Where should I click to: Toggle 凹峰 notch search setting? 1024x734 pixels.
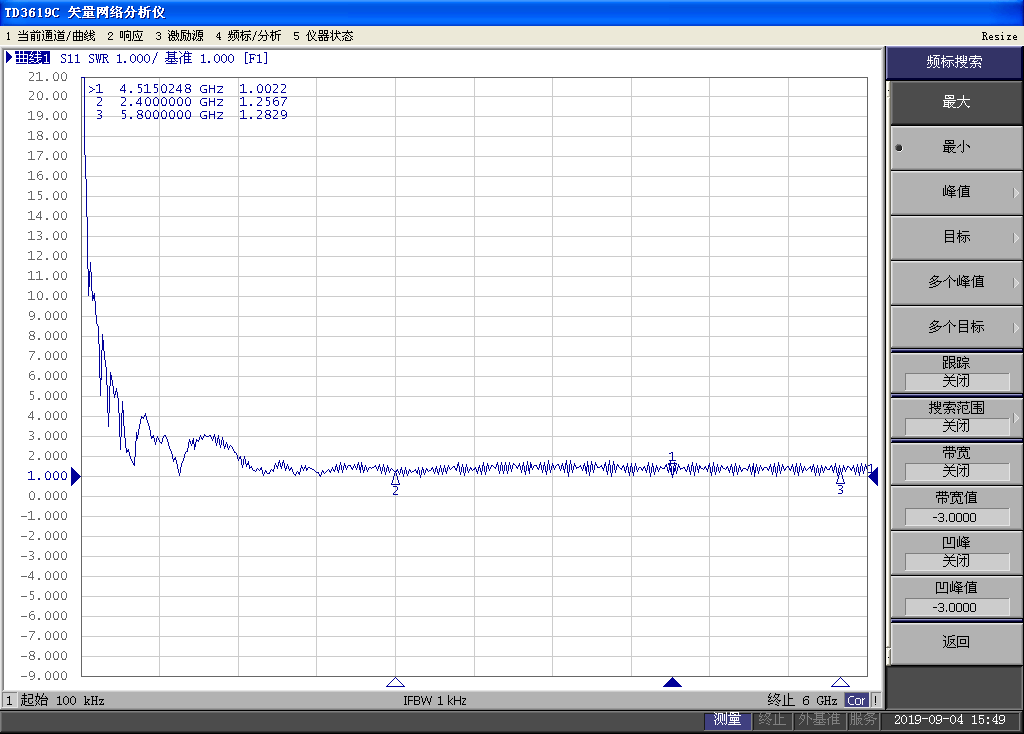click(x=955, y=552)
